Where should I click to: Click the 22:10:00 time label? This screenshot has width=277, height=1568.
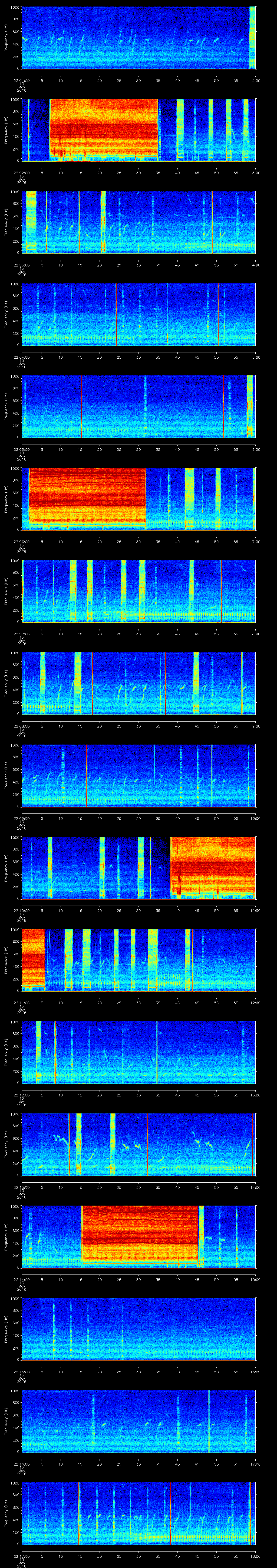(21, 910)
